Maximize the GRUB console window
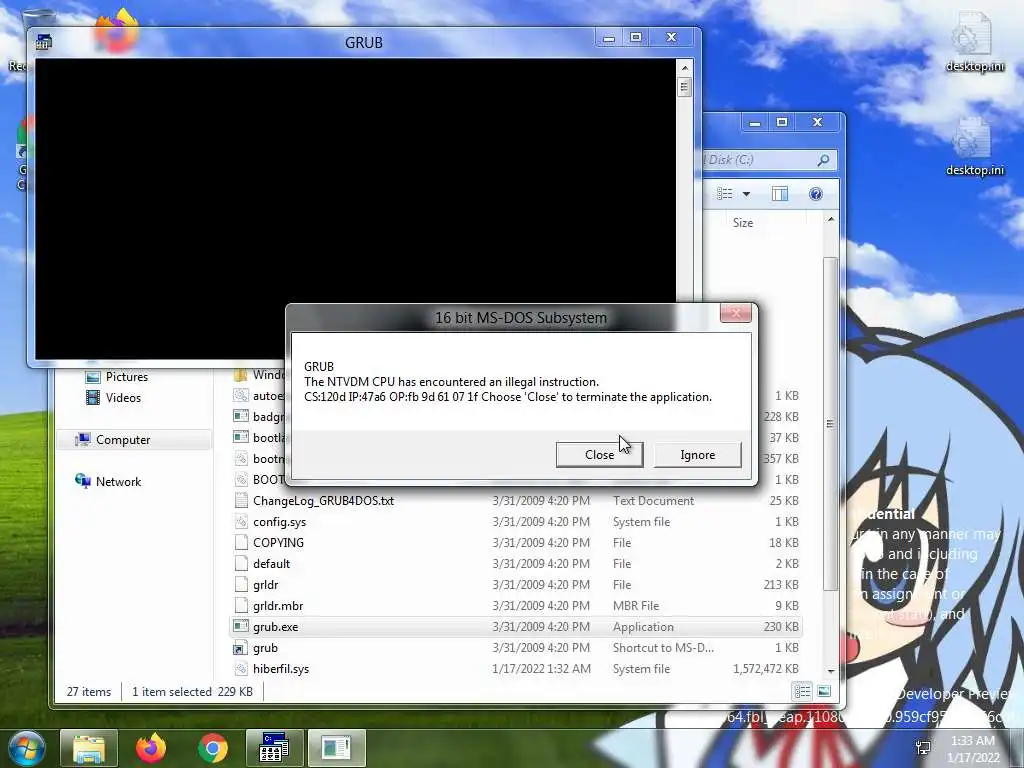The image size is (1024, 768). pyautogui.click(x=636, y=37)
